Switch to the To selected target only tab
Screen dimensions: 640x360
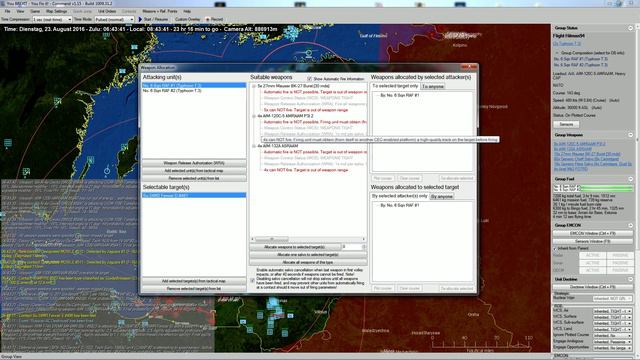395,86
